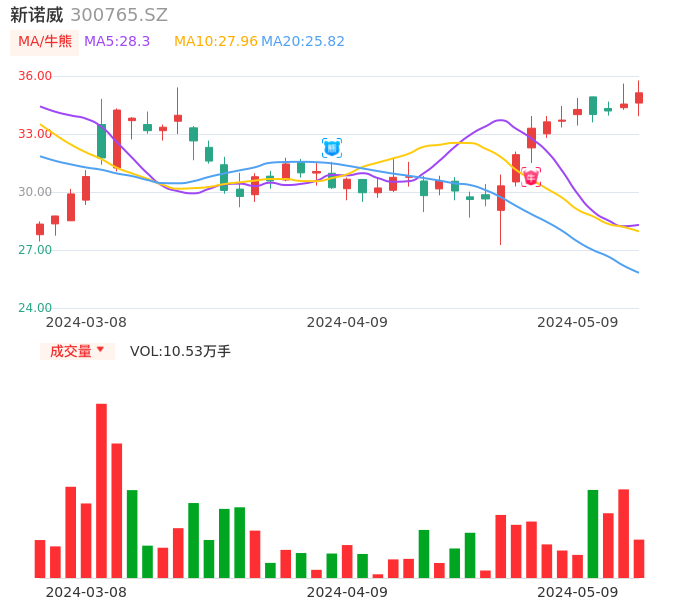Click the 2024-04-09 date below the volume chart

pos(346,592)
